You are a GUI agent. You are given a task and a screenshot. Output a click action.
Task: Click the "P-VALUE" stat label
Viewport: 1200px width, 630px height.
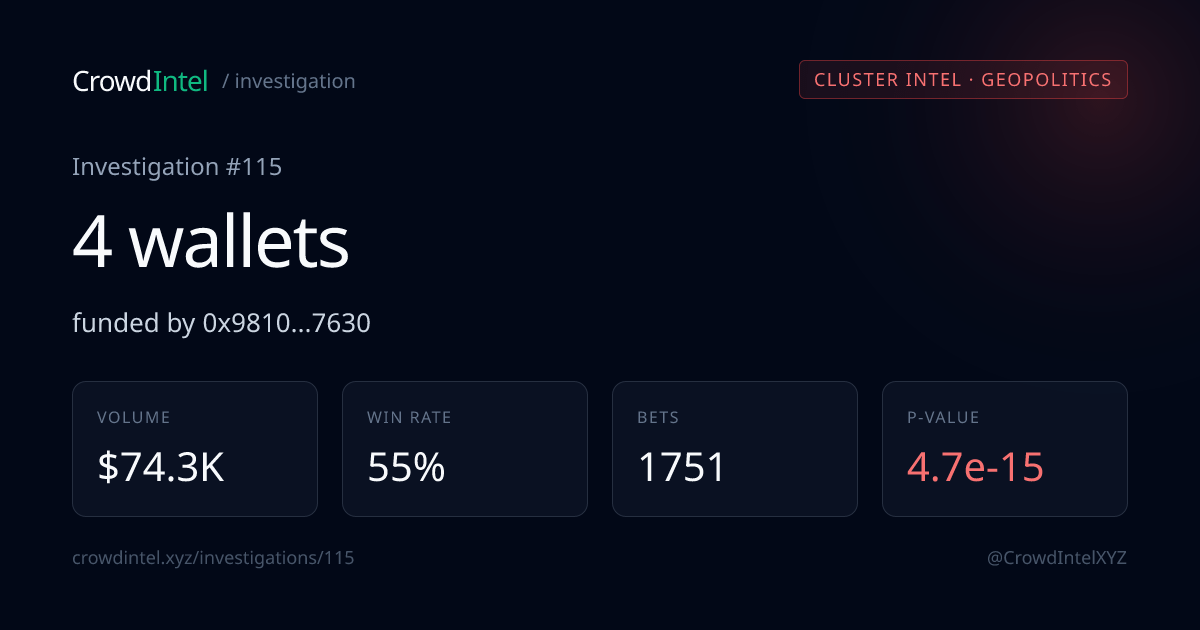(x=943, y=417)
